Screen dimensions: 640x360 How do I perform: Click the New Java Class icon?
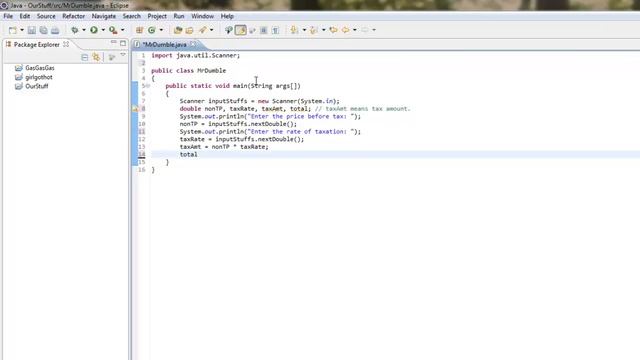click(x=152, y=30)
